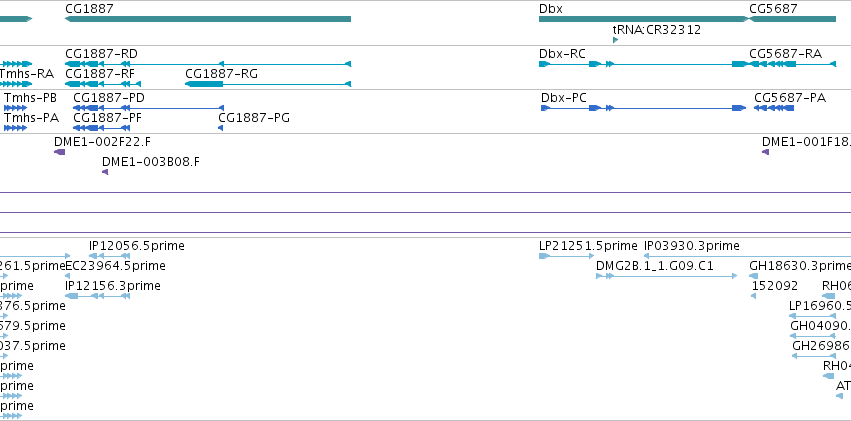Click the Dbx gene label
Screen dimensions: 851x421
pos(551,9)
